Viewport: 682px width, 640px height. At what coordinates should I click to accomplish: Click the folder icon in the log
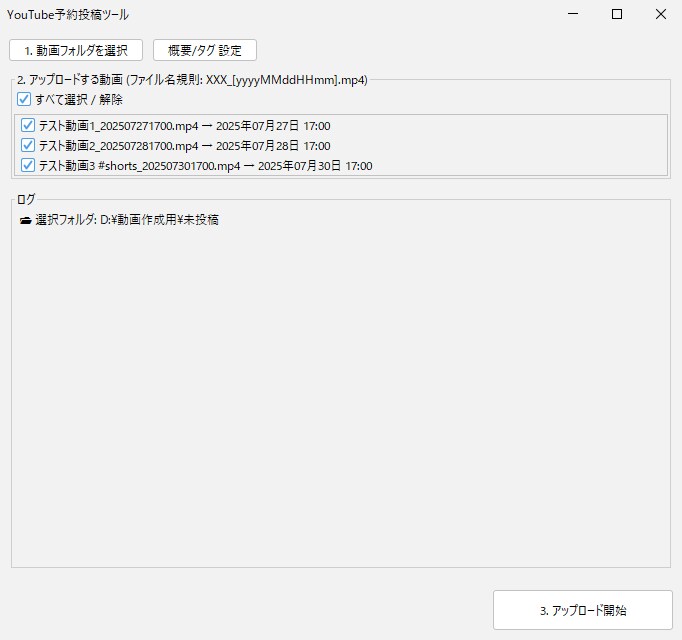point(26,220)
